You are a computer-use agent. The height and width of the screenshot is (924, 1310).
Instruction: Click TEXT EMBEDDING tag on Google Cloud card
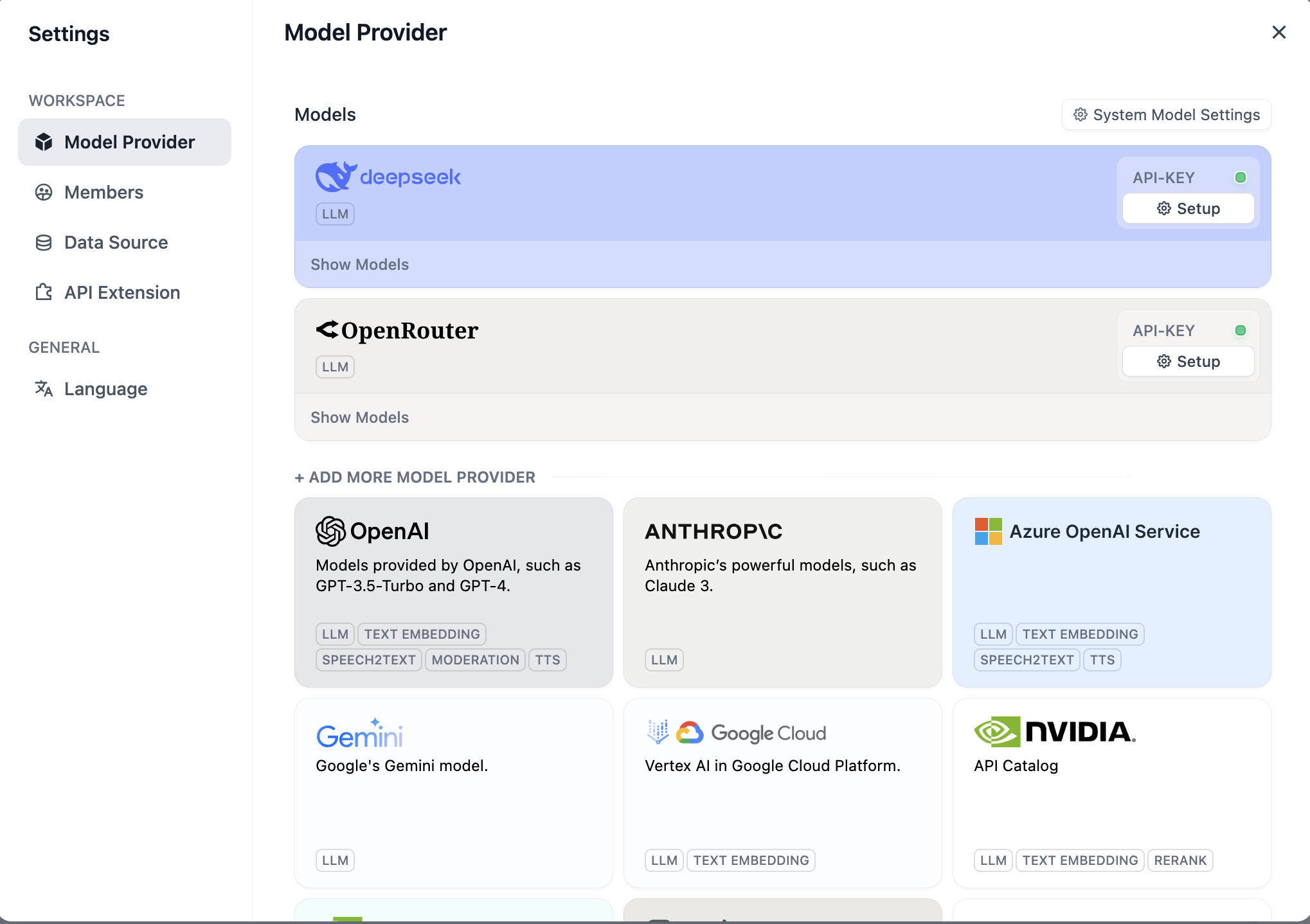pos(751,860)
